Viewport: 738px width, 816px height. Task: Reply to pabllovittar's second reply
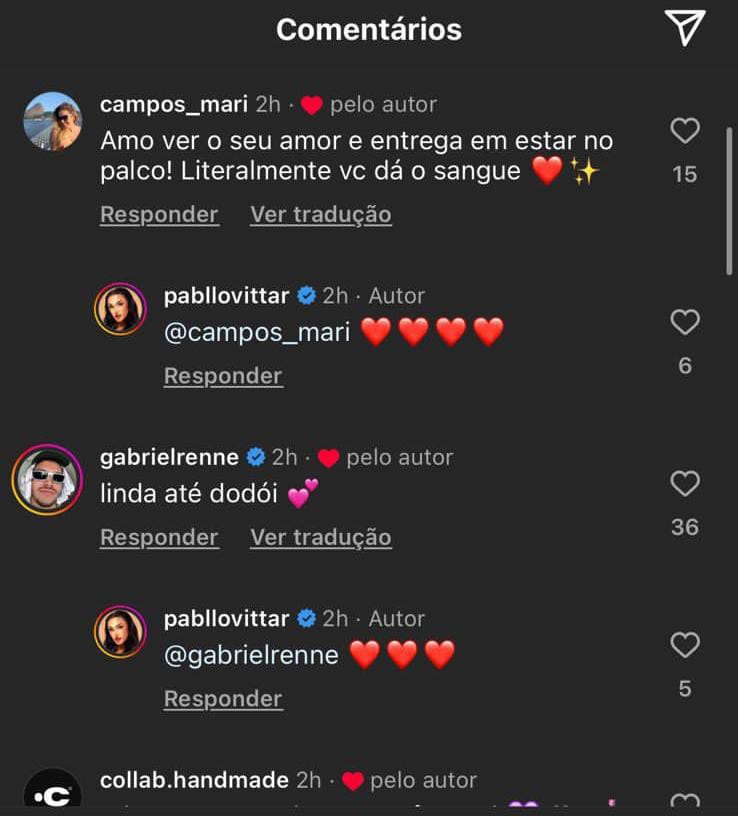coord(223,699)
